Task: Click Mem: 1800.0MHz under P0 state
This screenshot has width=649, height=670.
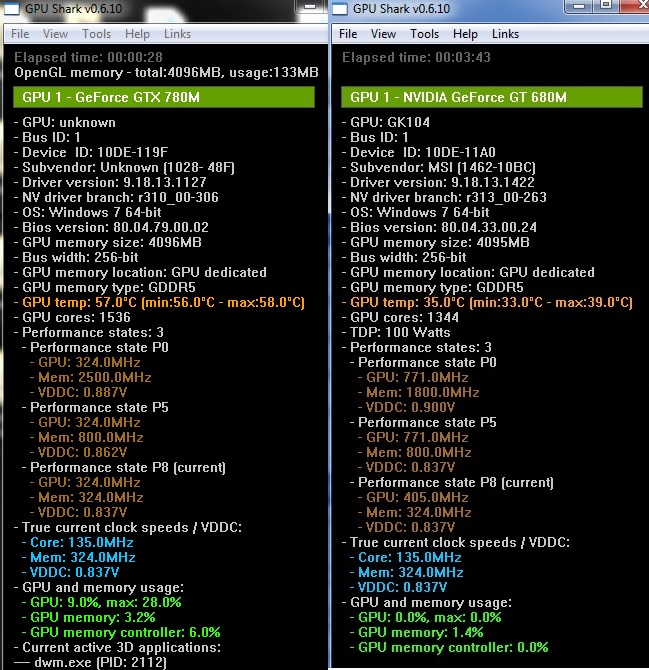Action: [x=419, y=392]
